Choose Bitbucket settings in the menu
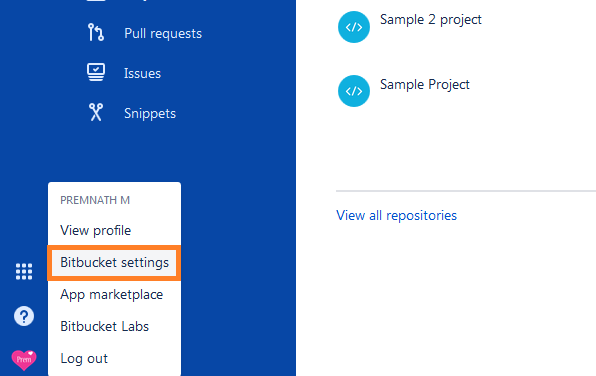Screen dimensions: 596x376 point(114,263)
